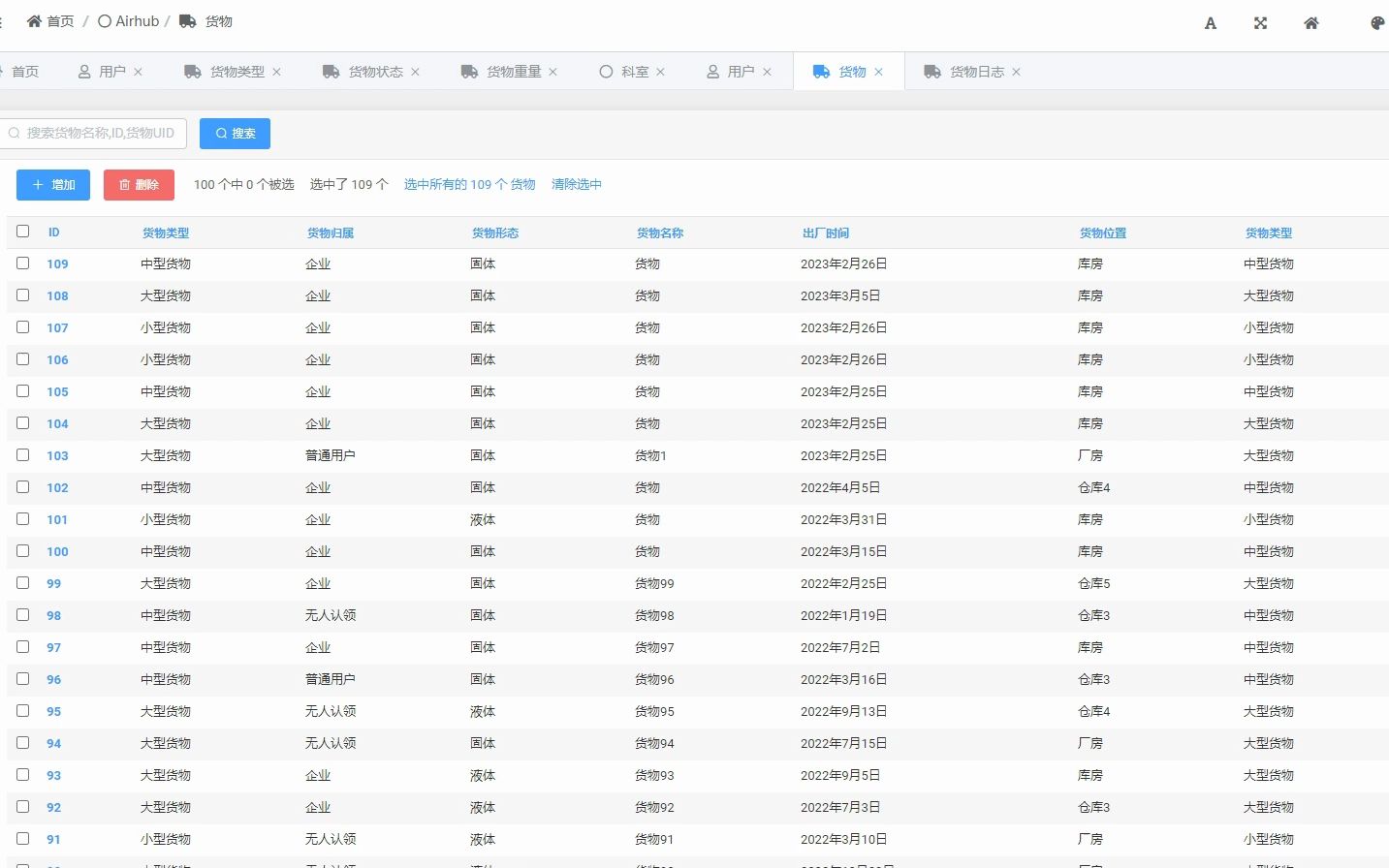Check the checkbox for row ID 98
Screen dimensions: 1389x868
(22, 614)
